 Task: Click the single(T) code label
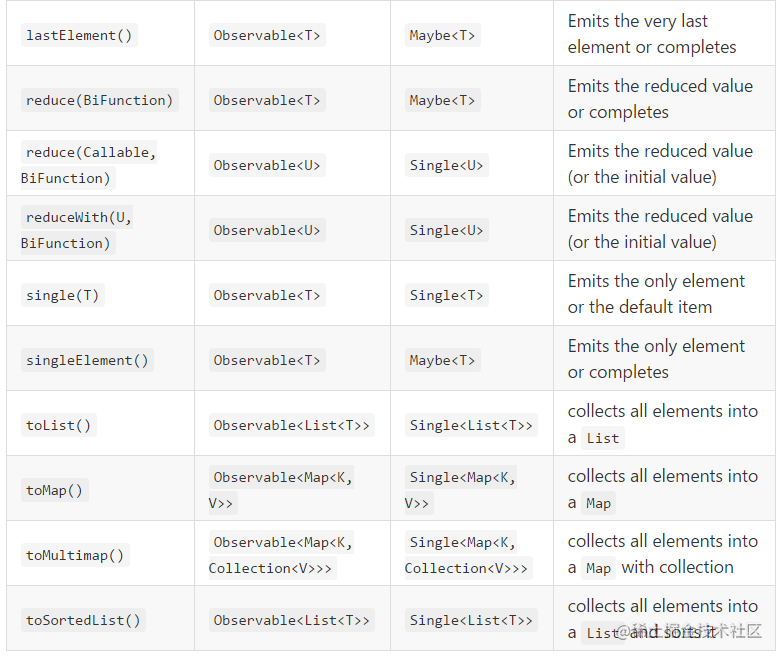click(63, 295)
